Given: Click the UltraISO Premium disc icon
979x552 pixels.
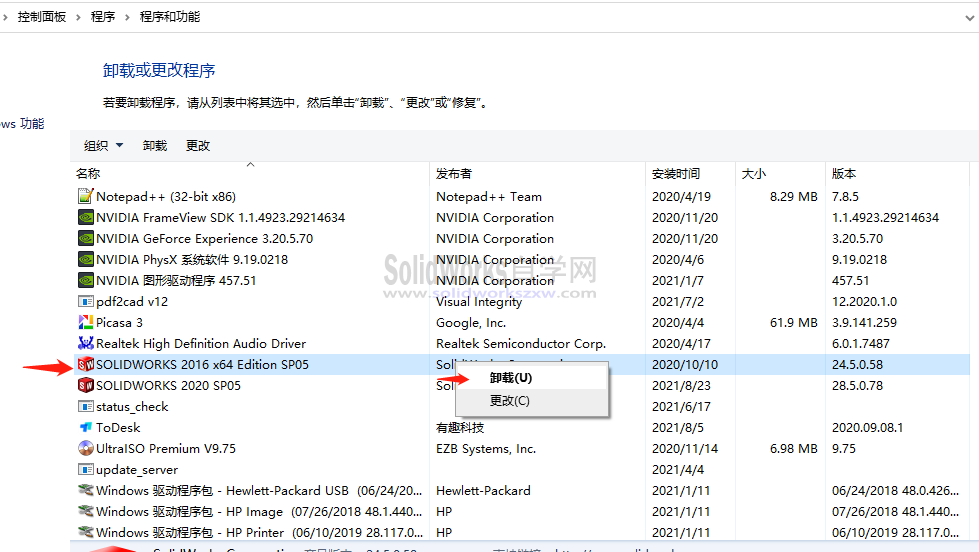Looking at the screenshot, I should [x=86, y=448].
